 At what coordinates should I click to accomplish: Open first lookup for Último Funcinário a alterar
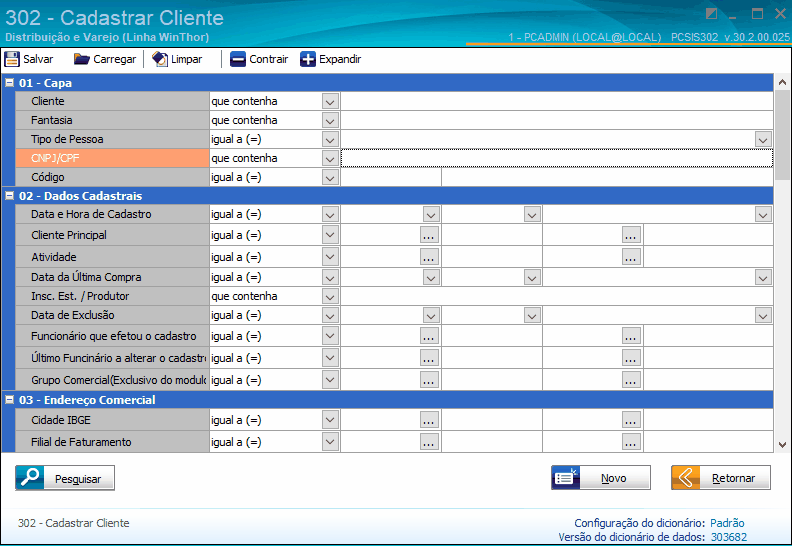pos(429,358)
